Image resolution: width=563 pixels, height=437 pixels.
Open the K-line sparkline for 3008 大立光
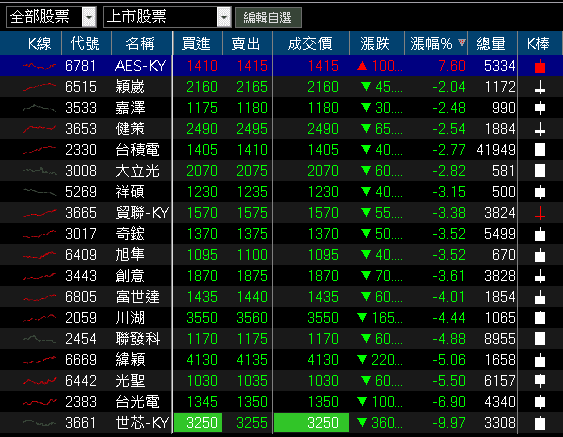tap(39, 171)
